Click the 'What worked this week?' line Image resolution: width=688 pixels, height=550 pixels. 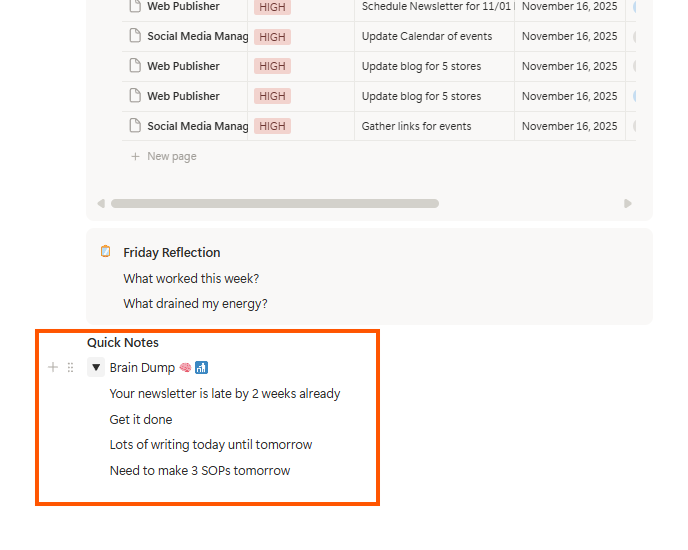[191, 279]
